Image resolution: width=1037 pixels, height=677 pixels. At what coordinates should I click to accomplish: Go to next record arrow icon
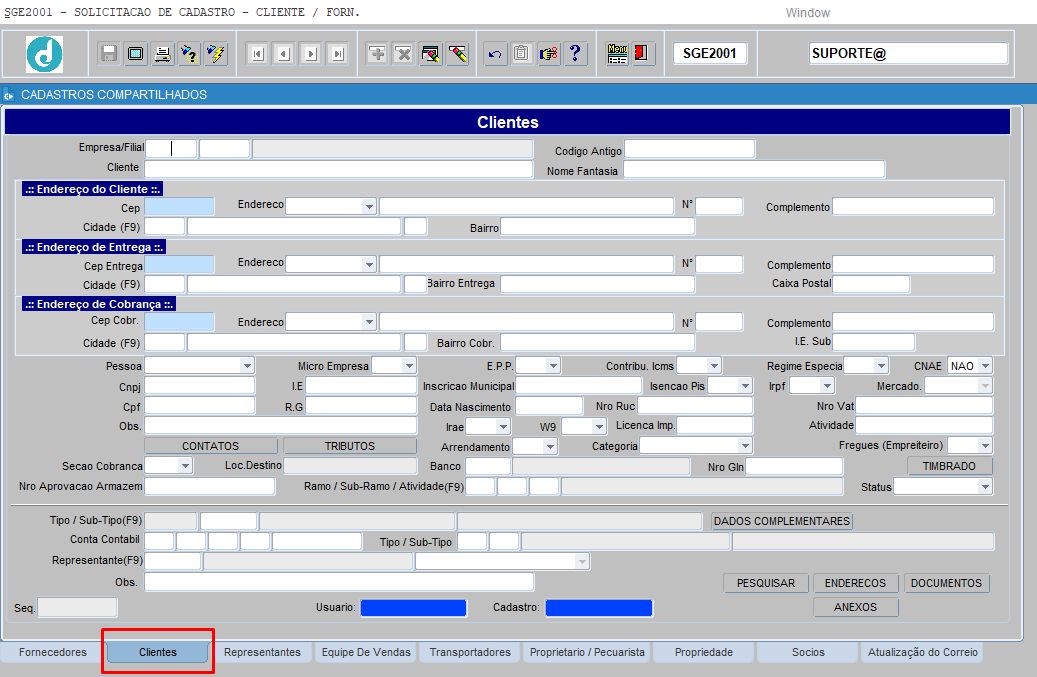click(311, 54)
